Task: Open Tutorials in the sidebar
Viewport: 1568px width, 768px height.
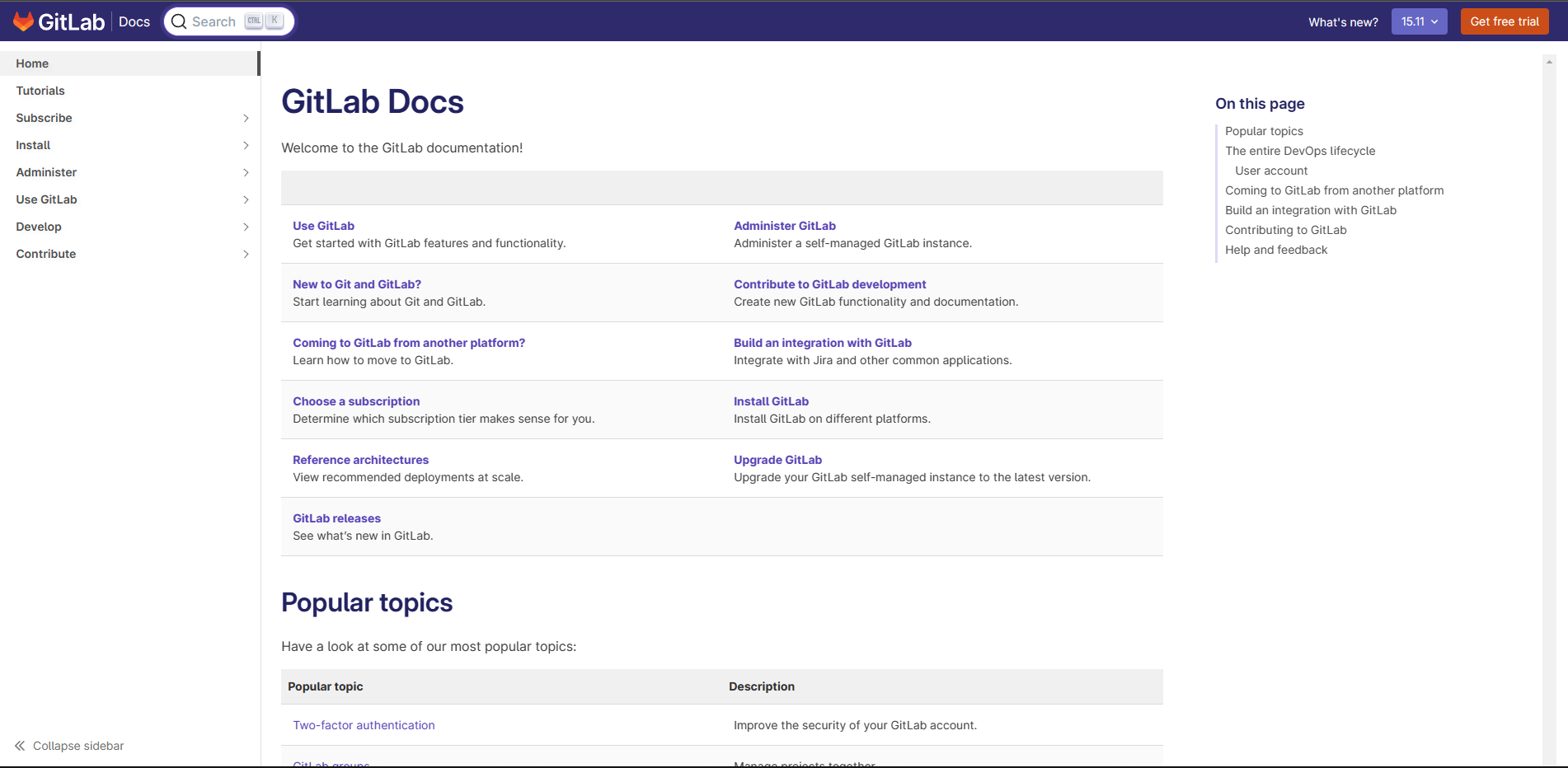Action: point(40,91)
